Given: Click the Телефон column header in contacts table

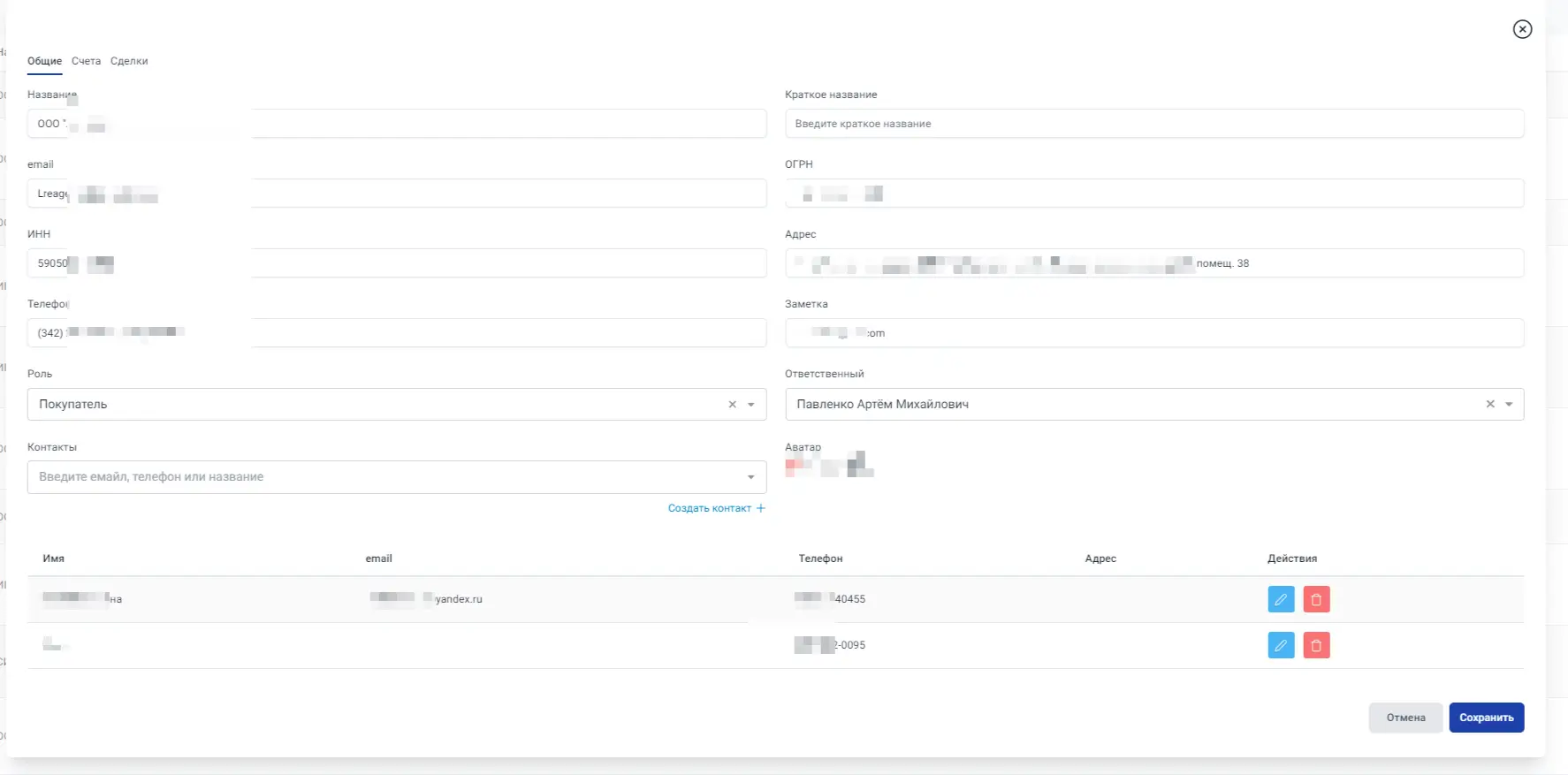Looking at the screenshot, I should (820, 558).
